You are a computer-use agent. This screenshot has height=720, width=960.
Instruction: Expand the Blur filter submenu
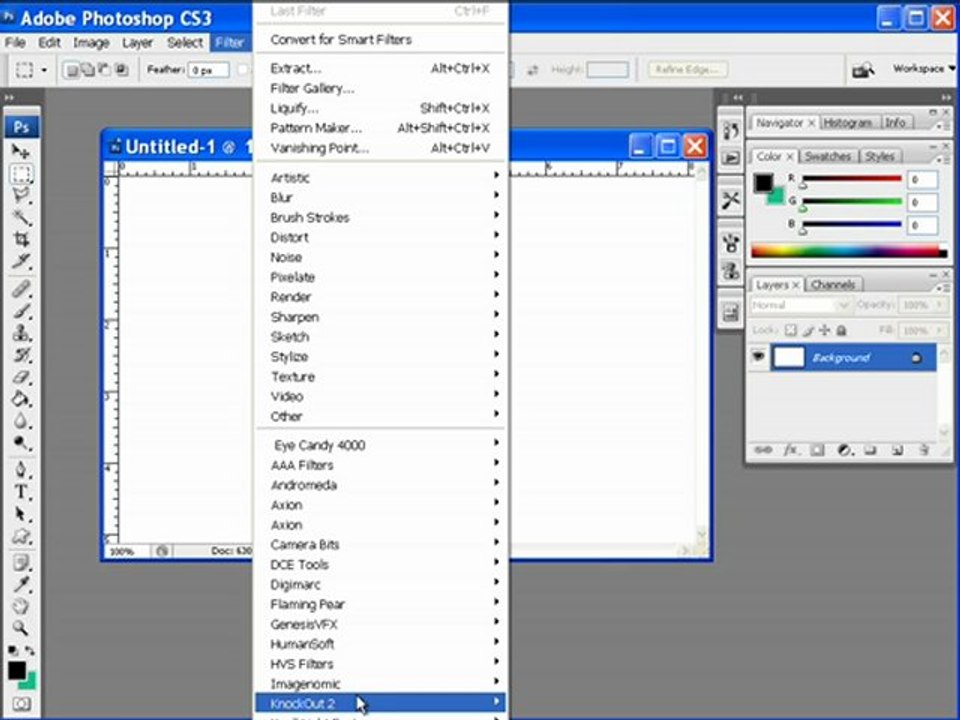pyautogui.click(x=381, y=197)
